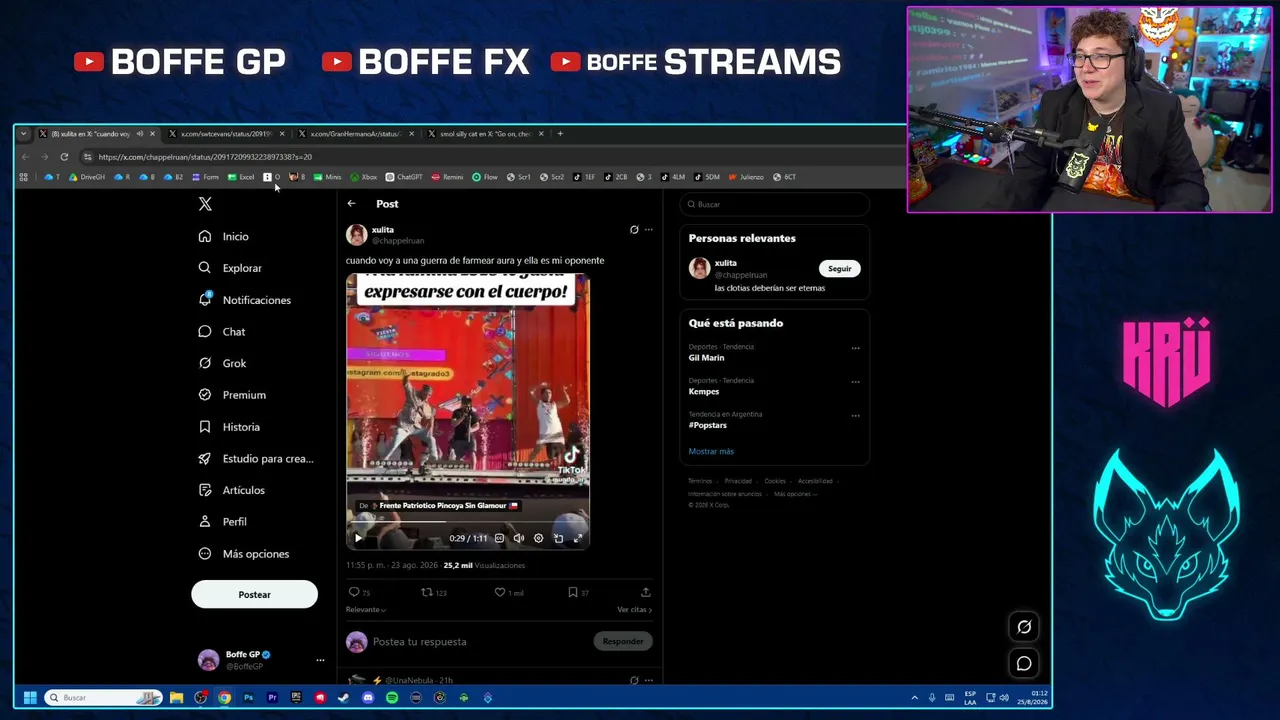Go back with the Post arrow
The height and width of the screenshot is (720, 1280).
click(x=351, y=204)
